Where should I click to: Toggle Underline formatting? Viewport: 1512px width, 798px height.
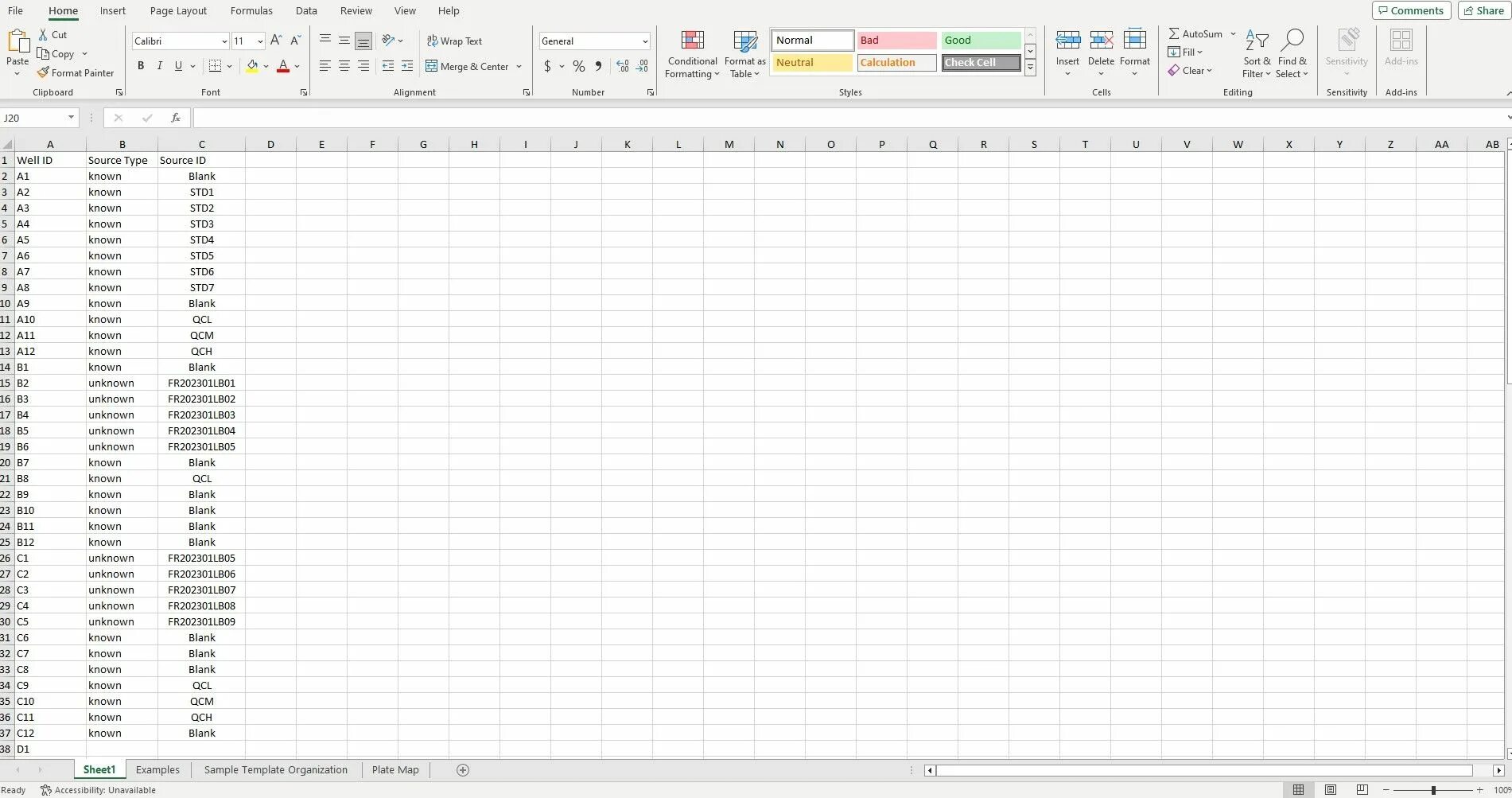pyautogui.click(x=178, y=66)
